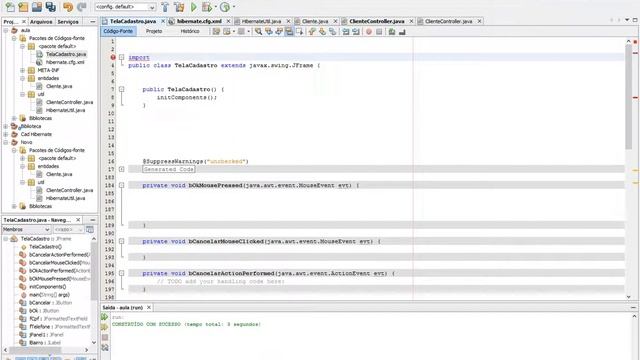640x360 pixels.
Task: Click the Build Project hammer icon
Action: tap(165, 7)
